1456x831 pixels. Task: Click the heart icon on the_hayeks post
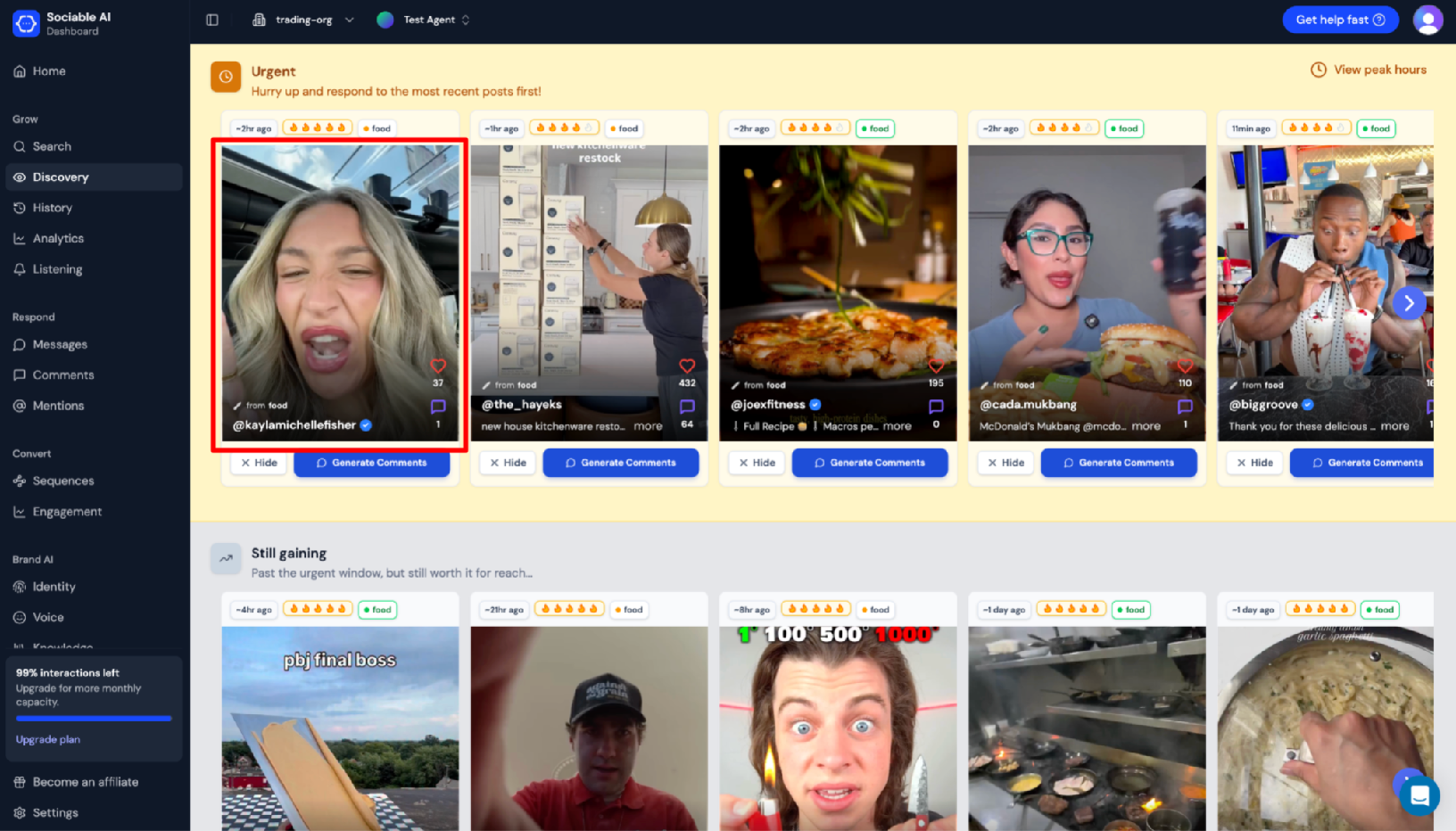click(x=687, y=366)
